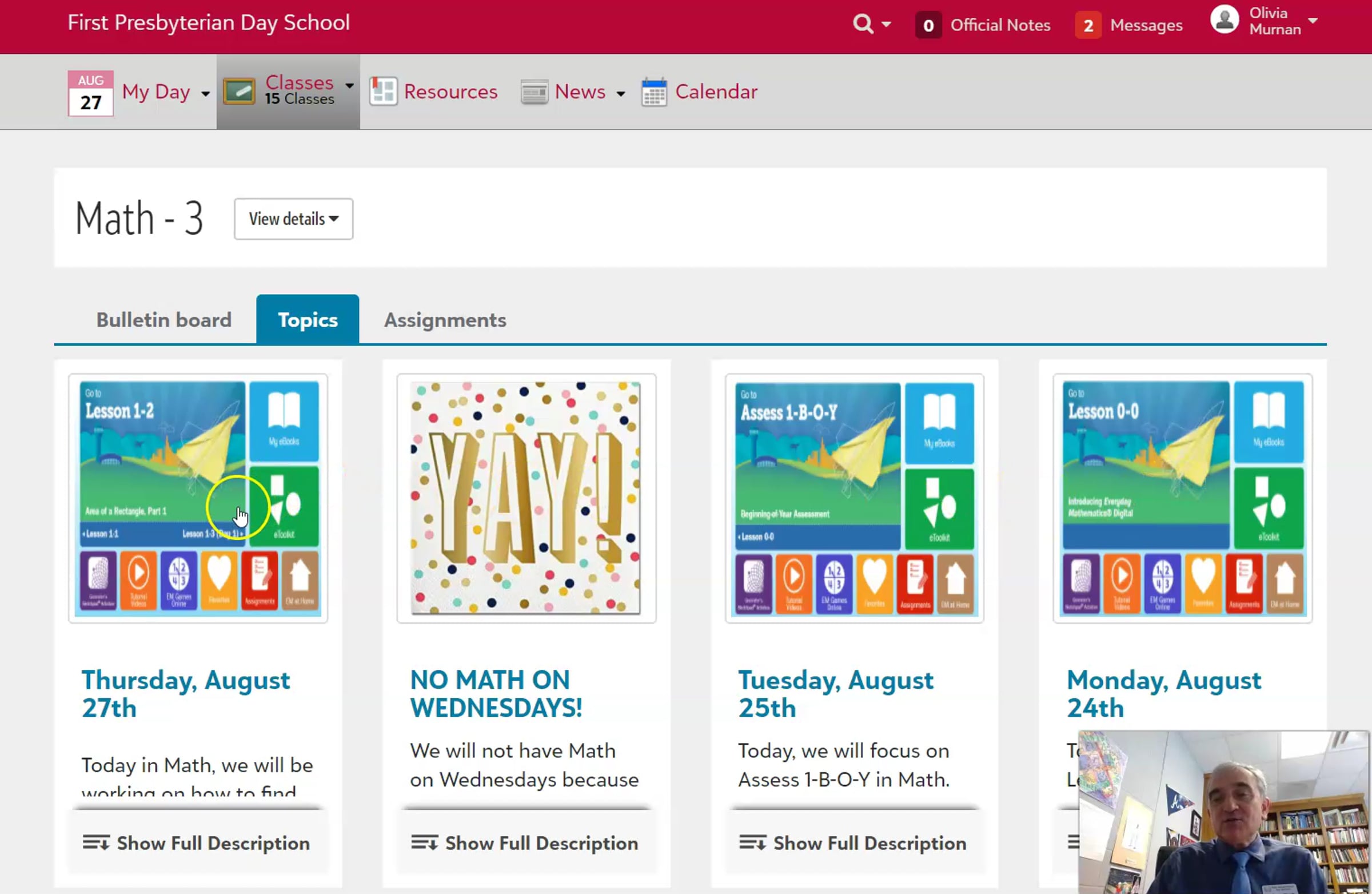
Task: Open the NO MATH ON WEDNESDAYS! topic title
Action: pos(496,694)
